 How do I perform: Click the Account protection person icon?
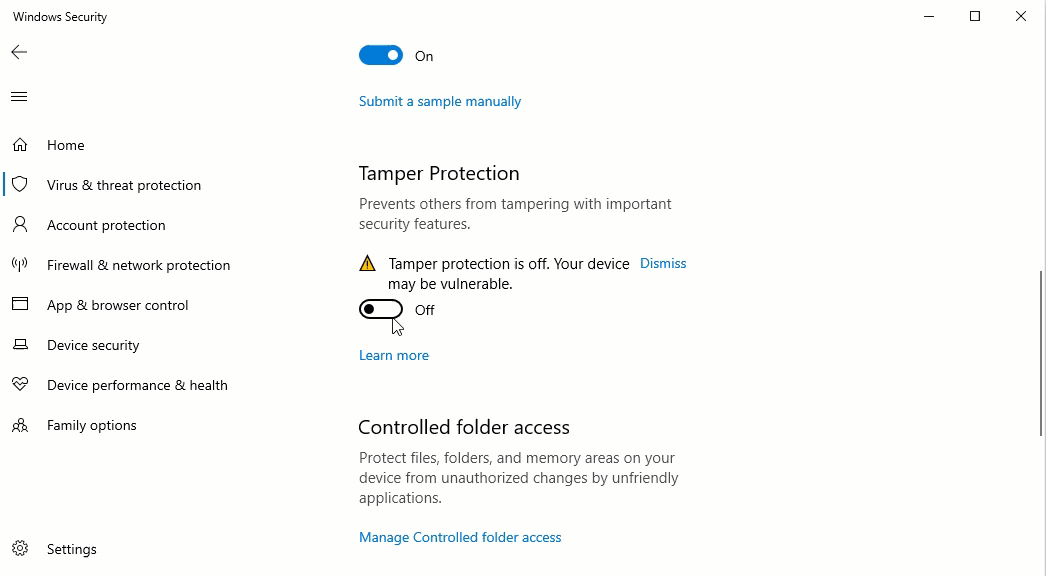20,224
